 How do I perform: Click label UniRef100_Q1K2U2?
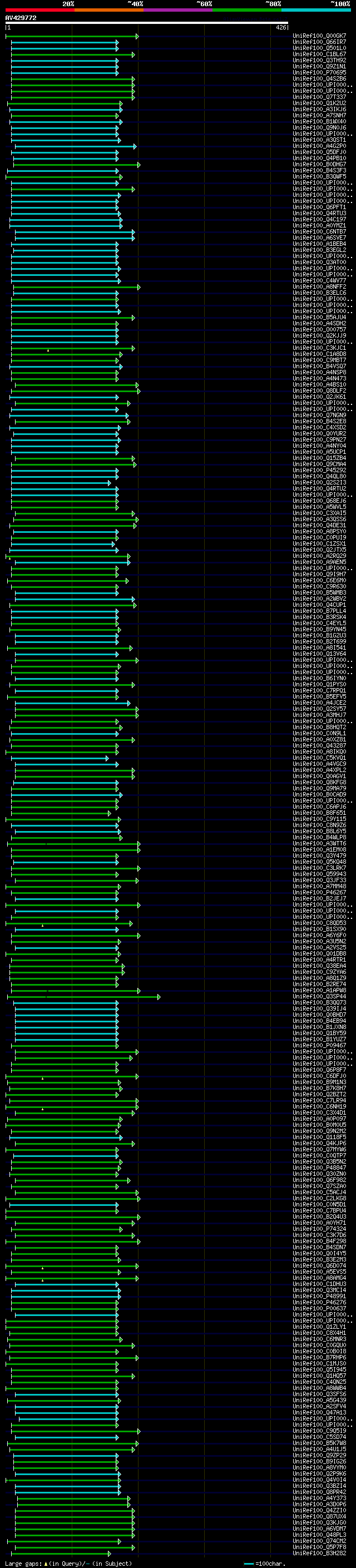click(x=319, y=103)
